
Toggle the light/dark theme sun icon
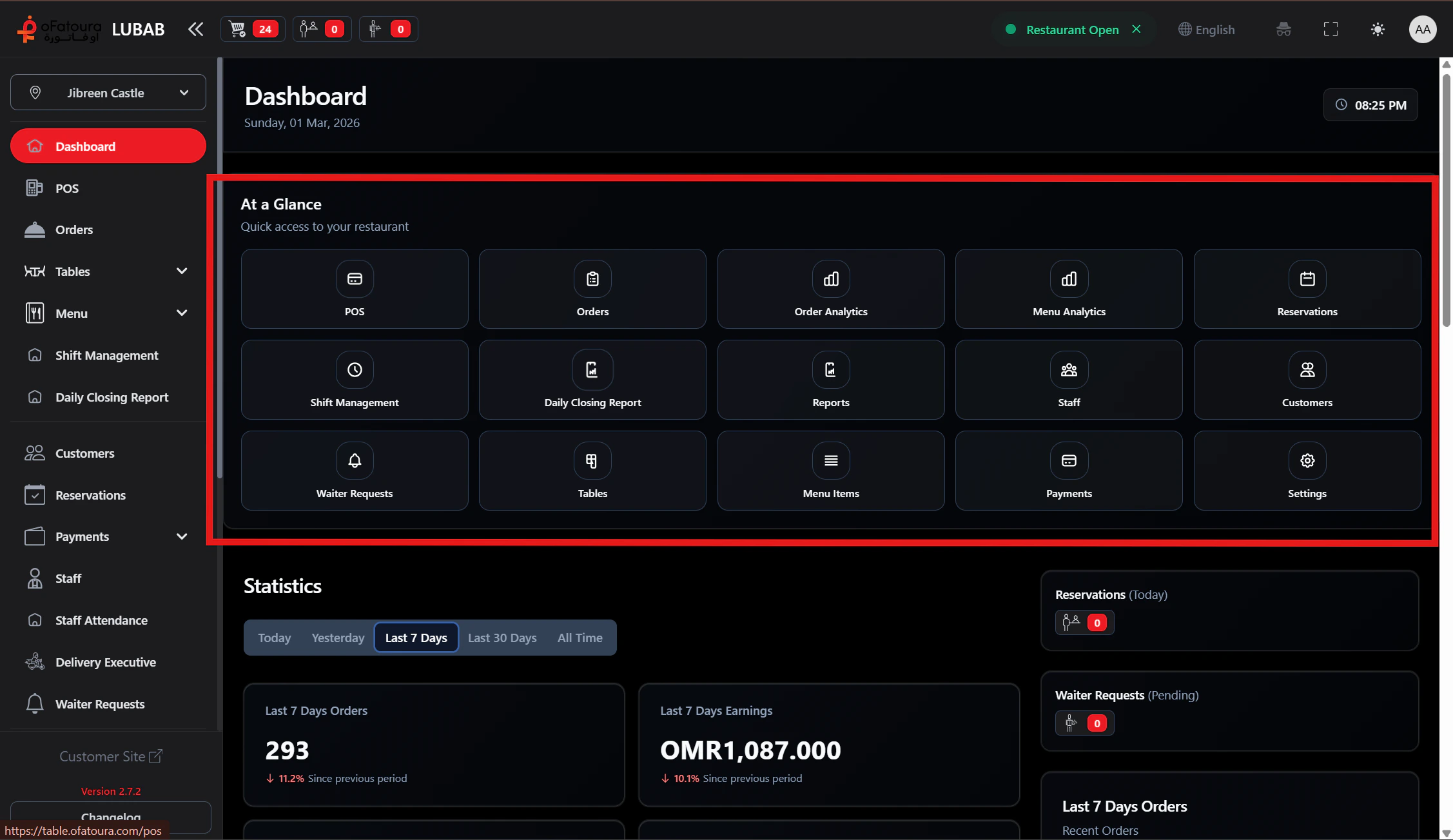point(1378,29)
